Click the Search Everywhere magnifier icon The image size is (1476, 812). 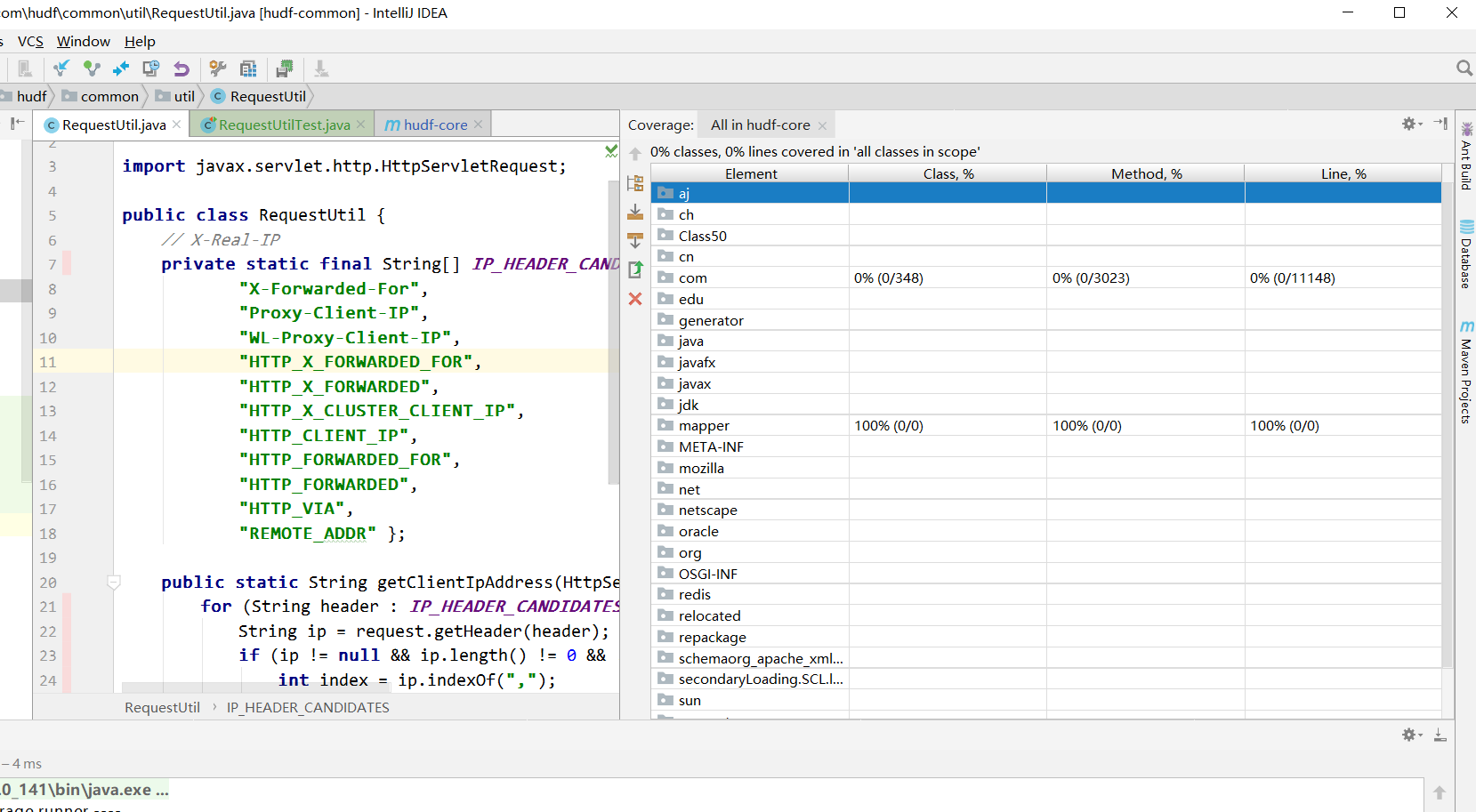pyautogui.click(x=1464, y=68)
